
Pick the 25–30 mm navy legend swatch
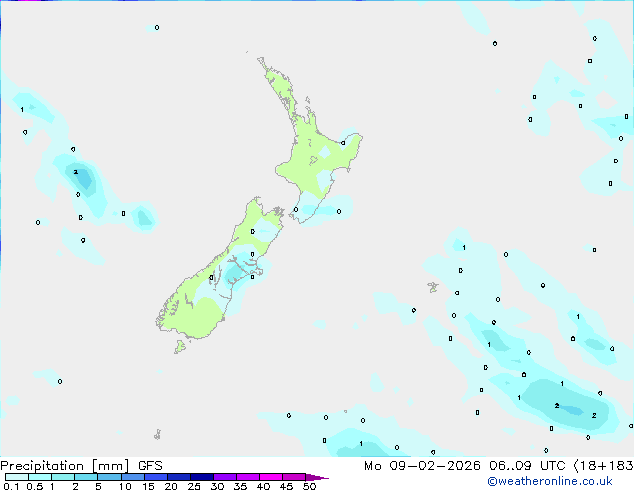click(202, 477)
